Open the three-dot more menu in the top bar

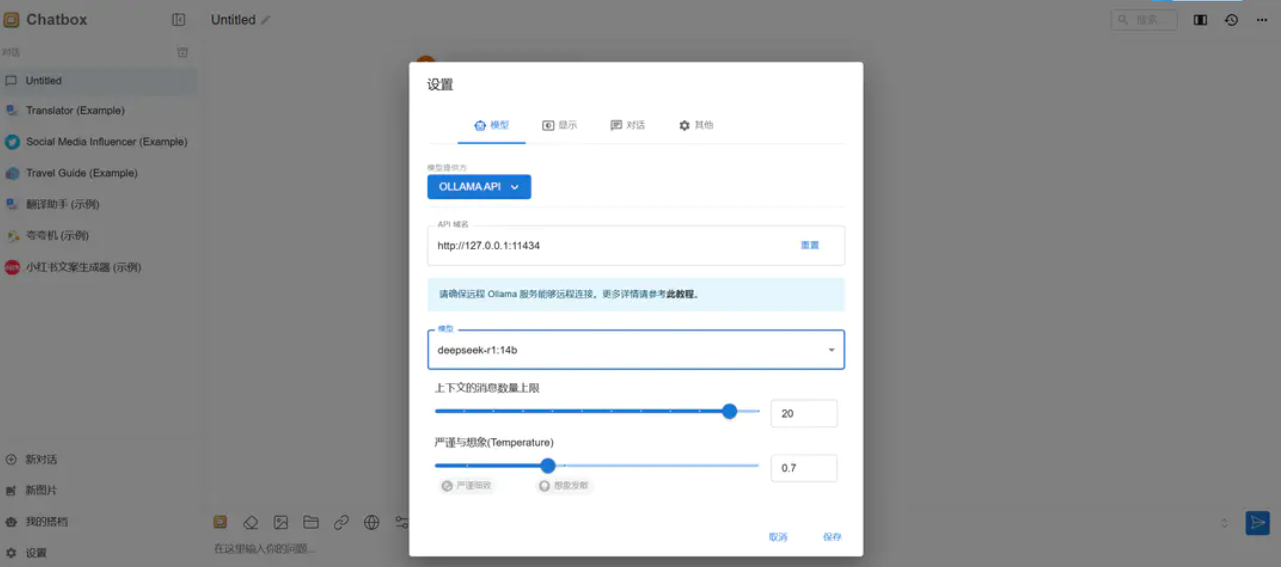pos(1262,20)
